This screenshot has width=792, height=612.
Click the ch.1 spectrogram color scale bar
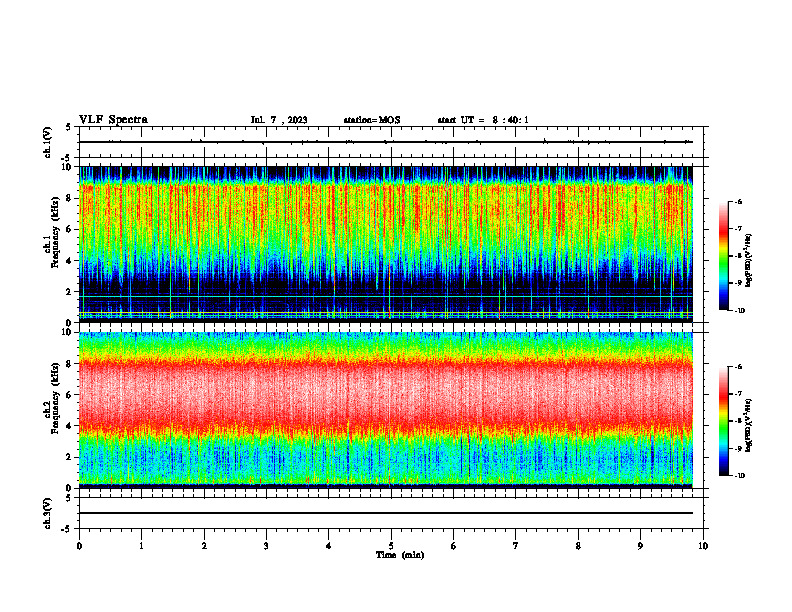pyautogui.click(x=724, y=256)
